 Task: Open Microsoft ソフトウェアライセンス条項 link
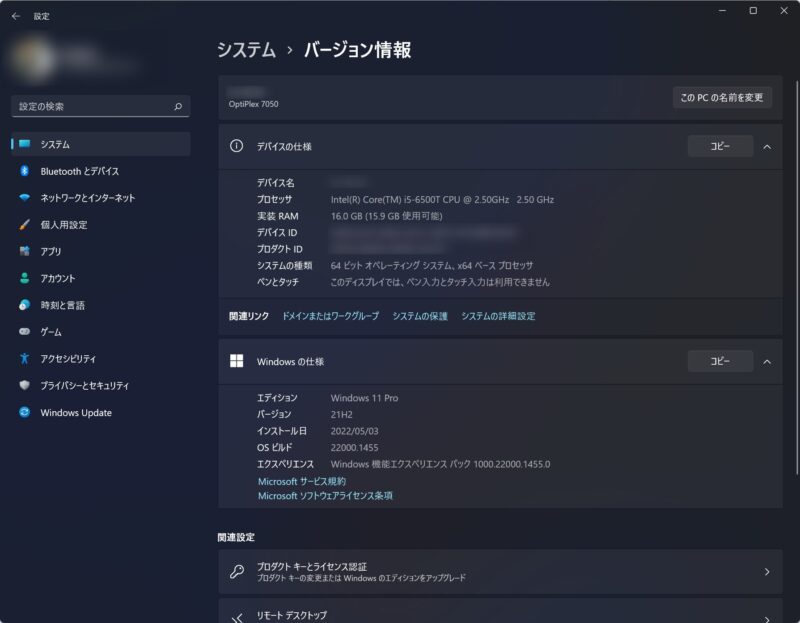coord(325,495)
